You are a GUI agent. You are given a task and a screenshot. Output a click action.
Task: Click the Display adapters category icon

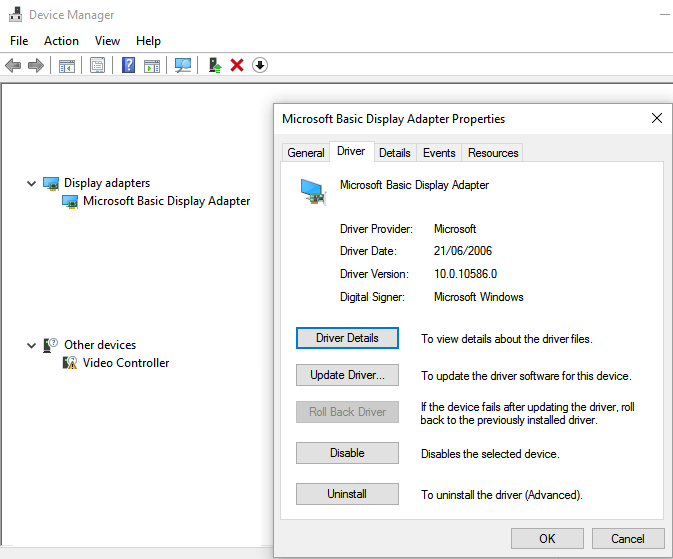coord(51,183)
